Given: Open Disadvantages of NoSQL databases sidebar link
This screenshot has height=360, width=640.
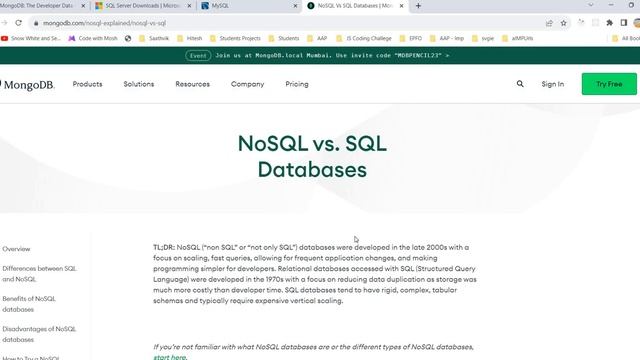Looking at the screenshot, I should pyautogui.click(x=39, y=334).
